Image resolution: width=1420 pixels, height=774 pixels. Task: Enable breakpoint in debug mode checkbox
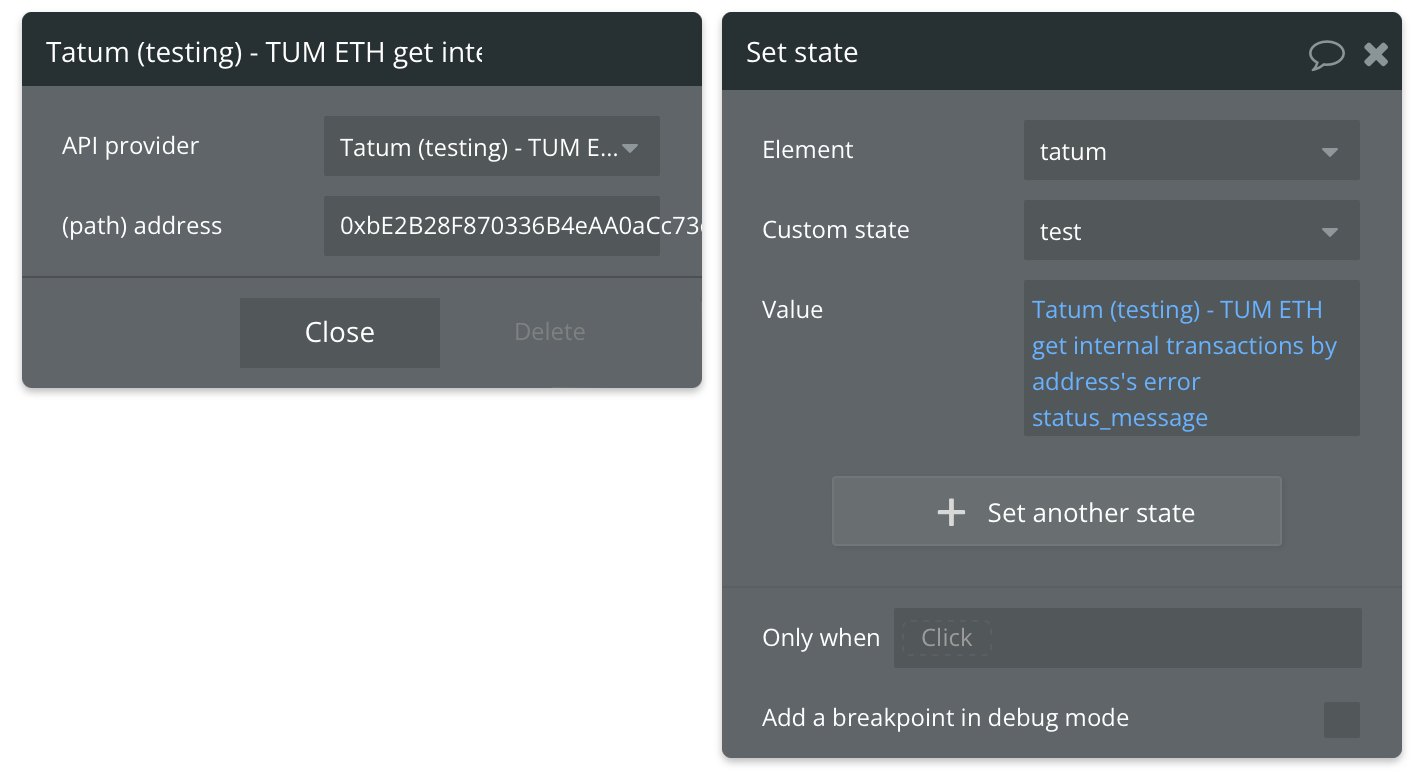click(x=1341, y=719)
